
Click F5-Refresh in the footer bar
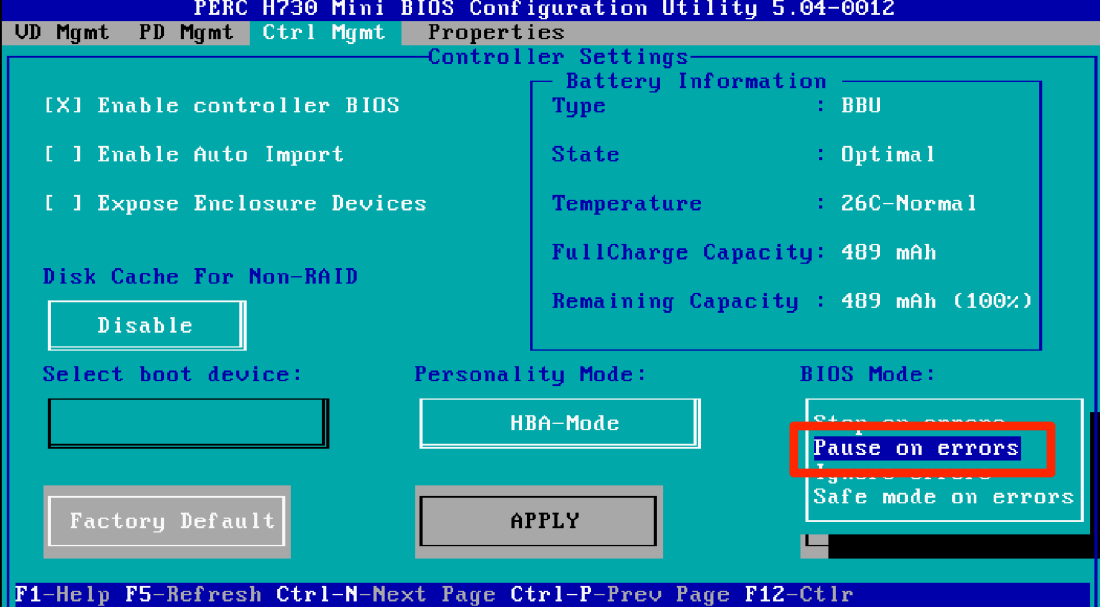[194, 595]
